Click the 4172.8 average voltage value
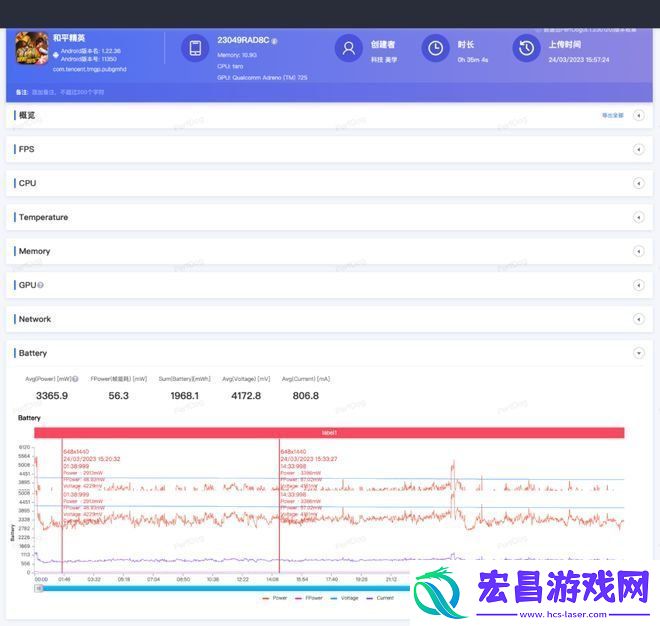 pyautogui.click(x=246, y=396)
